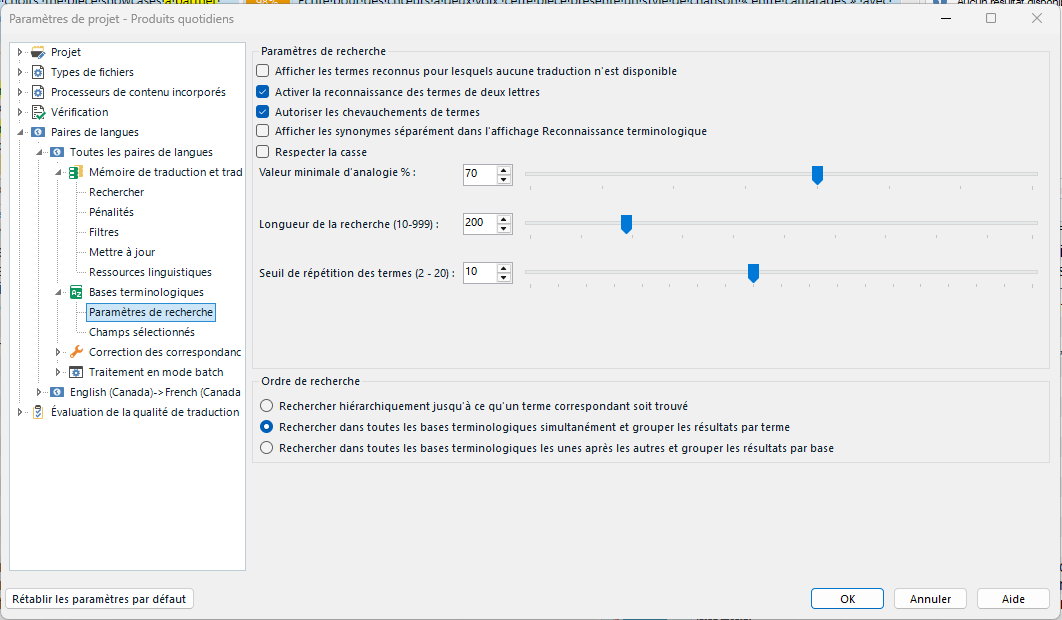Select the Vérification checkmark icon
Screen dimensions: 1062x620
[36, 112]
